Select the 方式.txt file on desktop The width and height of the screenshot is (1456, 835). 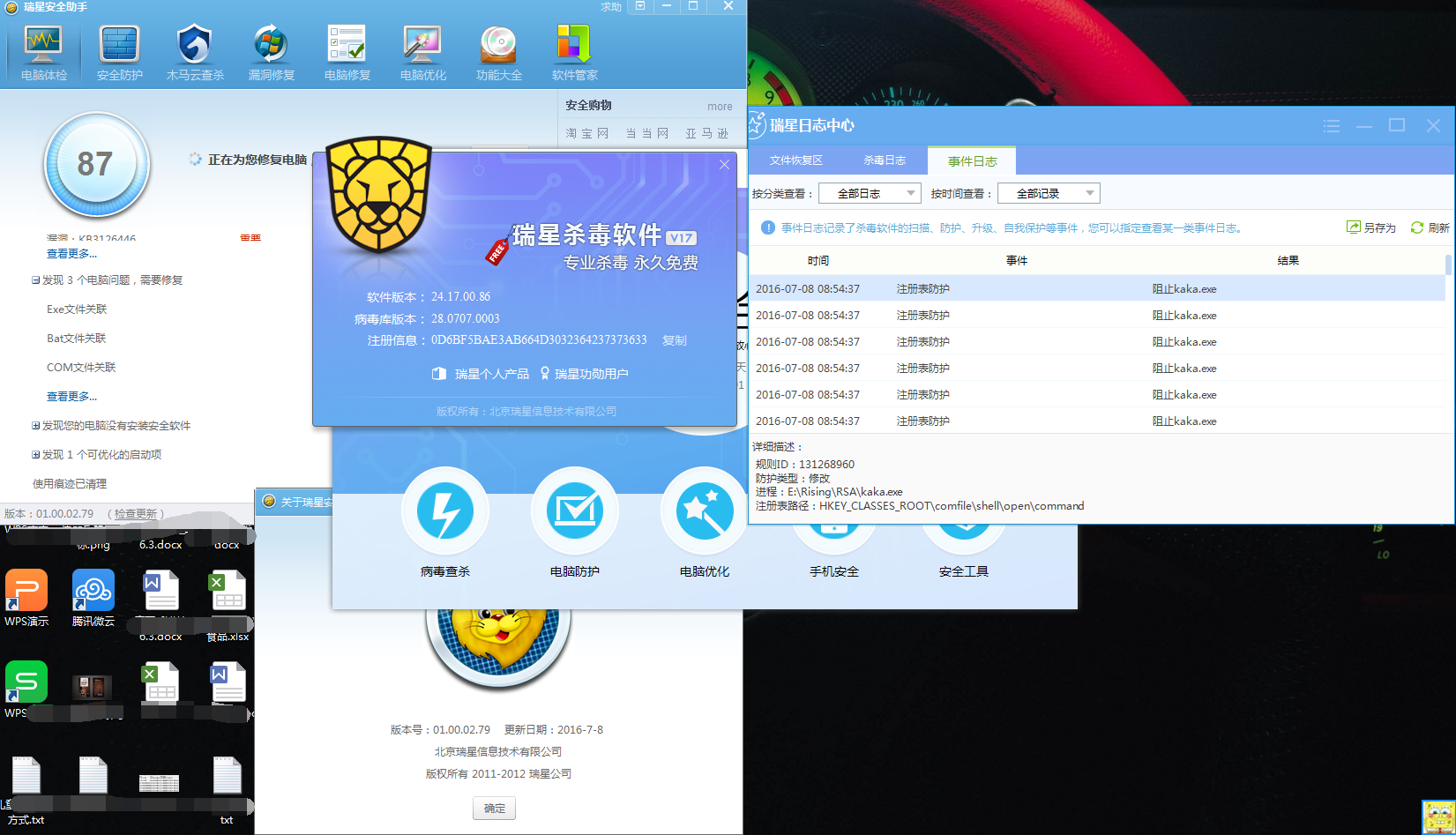(x=26, y=790)
